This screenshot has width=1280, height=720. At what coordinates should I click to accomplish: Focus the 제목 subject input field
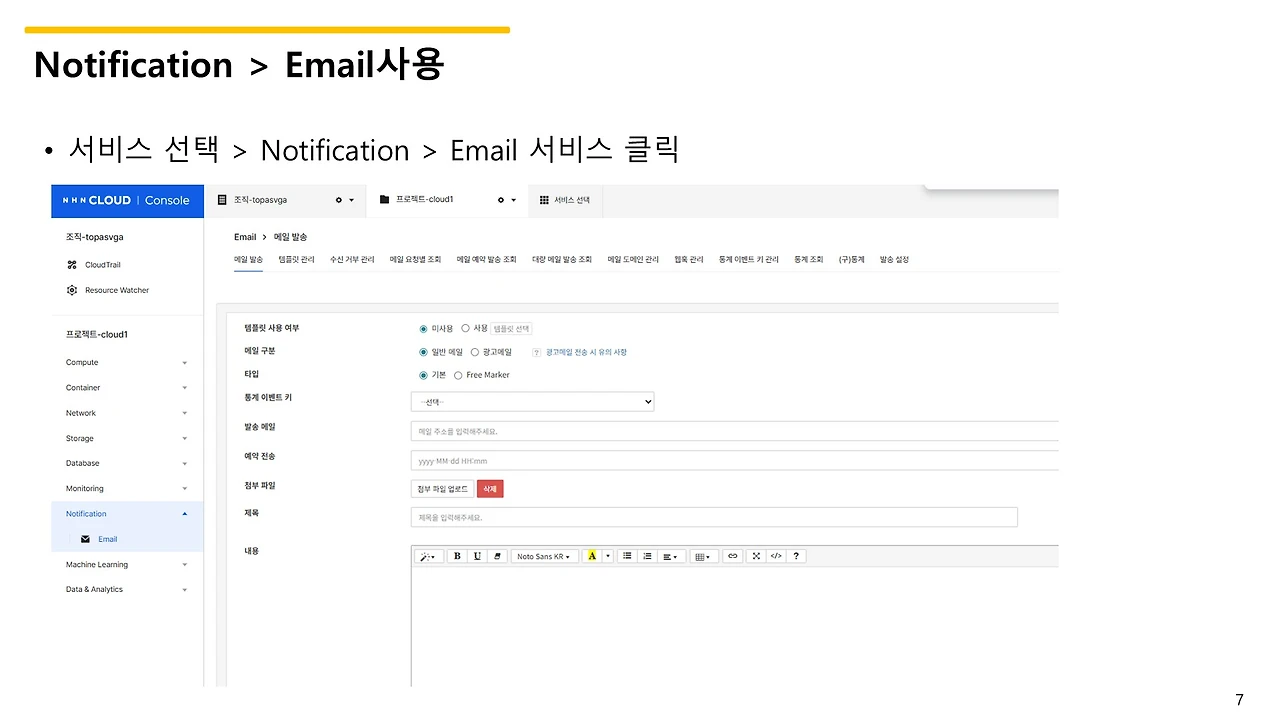714,517
